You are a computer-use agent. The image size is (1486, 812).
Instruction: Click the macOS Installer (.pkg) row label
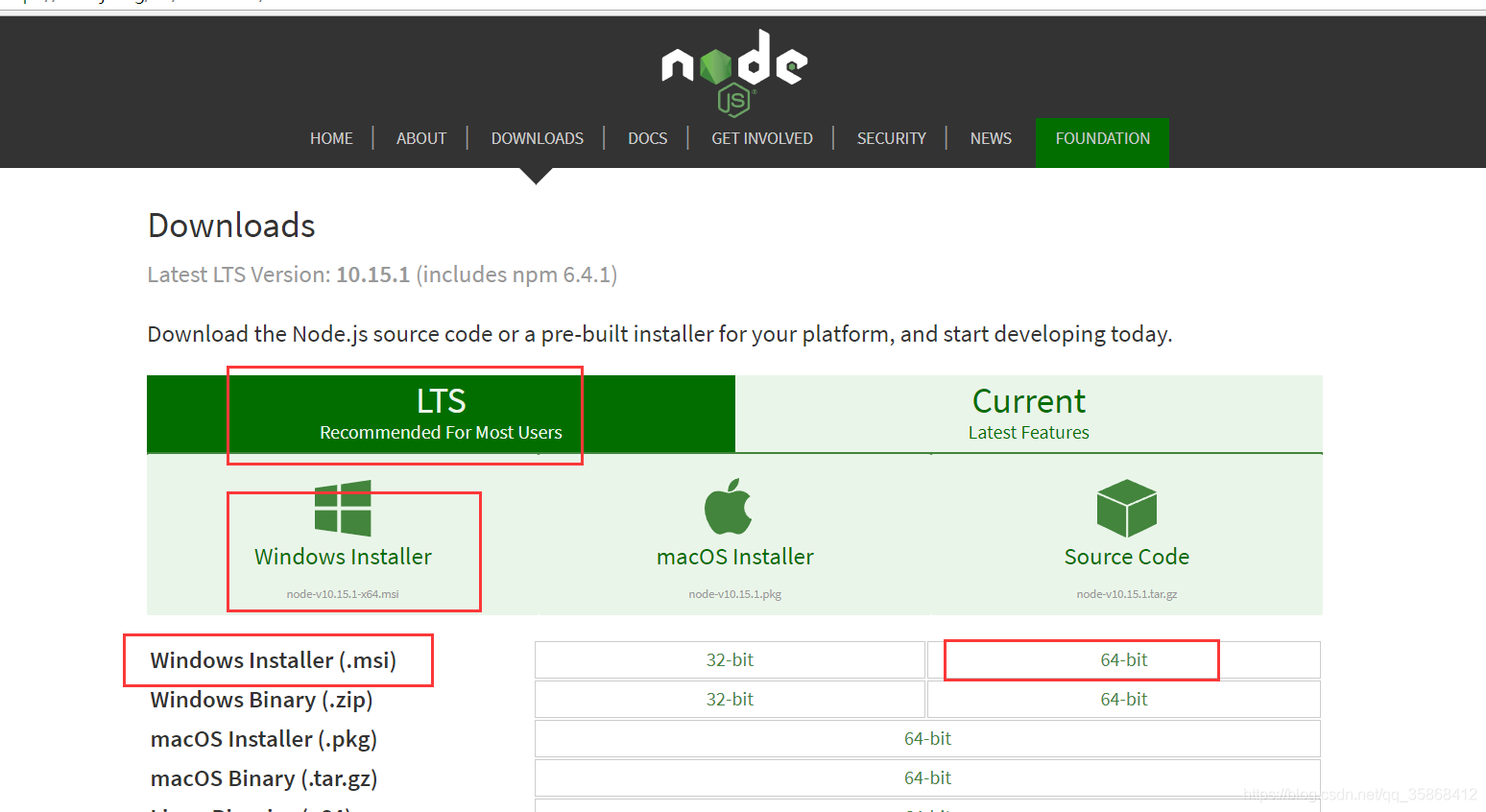click(264, 739)
